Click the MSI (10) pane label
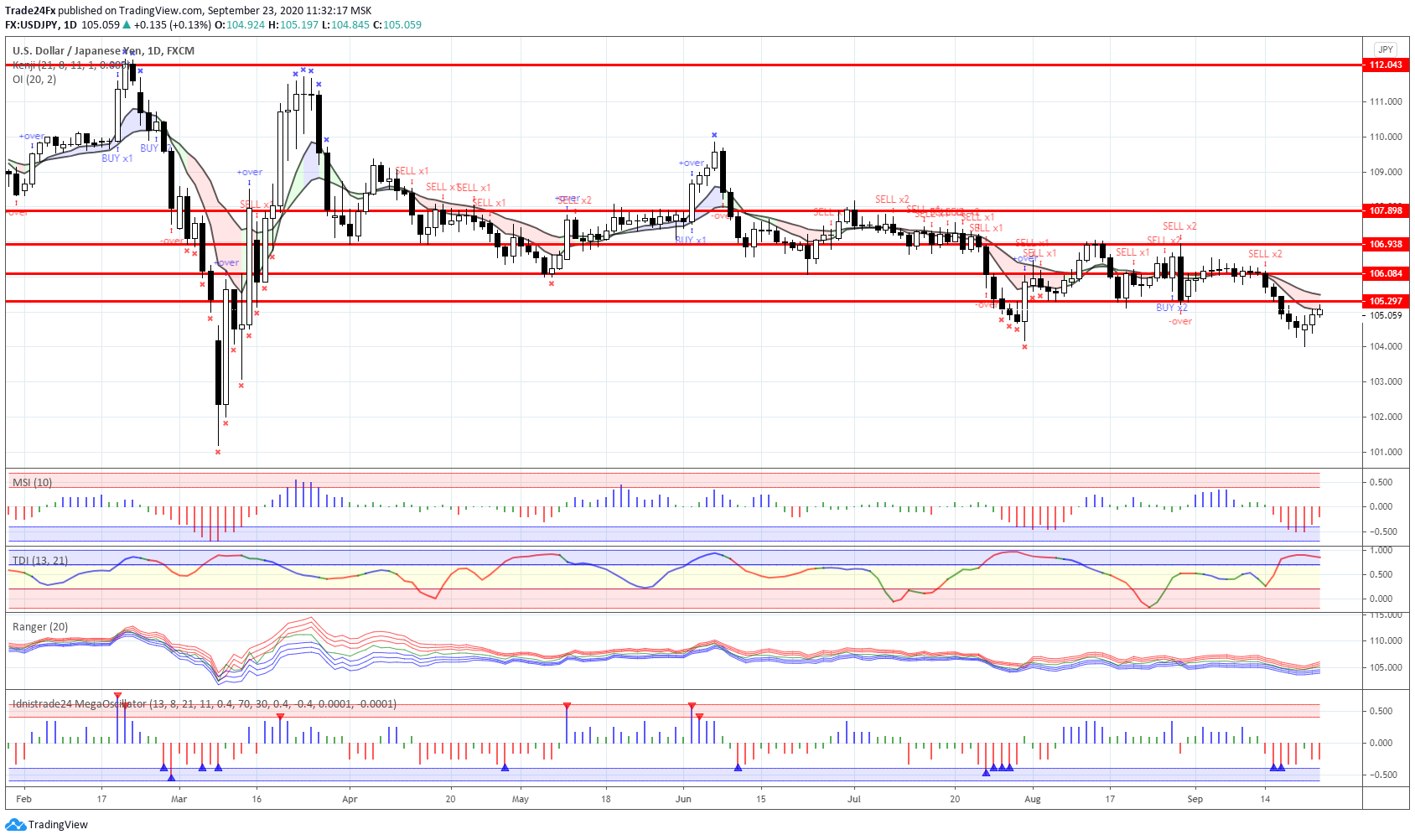Image resolution: width=1415 pixels, height=840 pixels. [32, 482]
